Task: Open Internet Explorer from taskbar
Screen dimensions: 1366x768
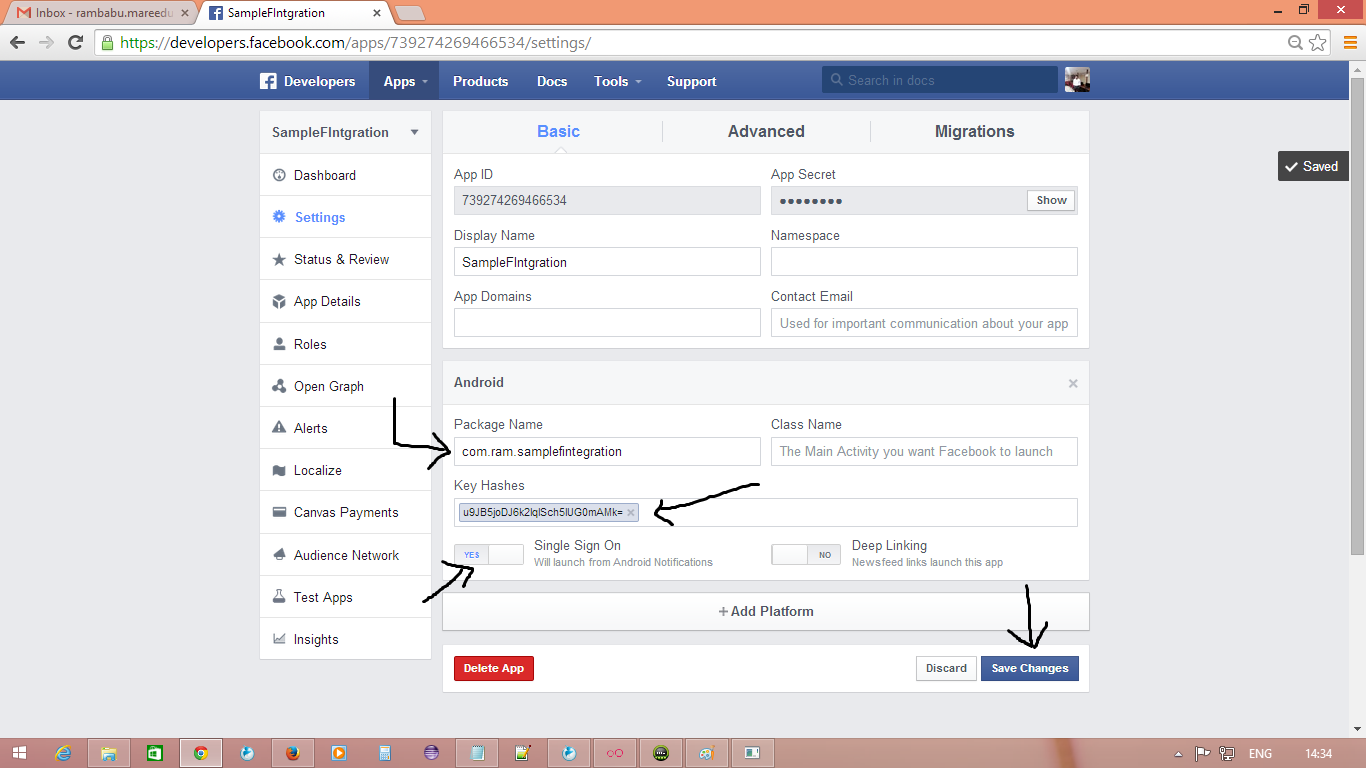Action: point(63,753)
